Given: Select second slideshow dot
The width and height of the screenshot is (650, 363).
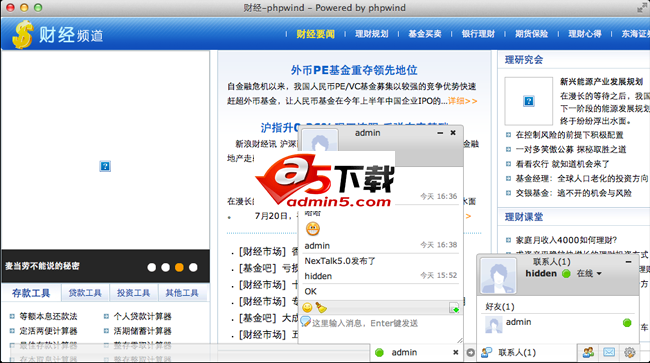Looking at the screenshot, I should [x=165, y=268].
